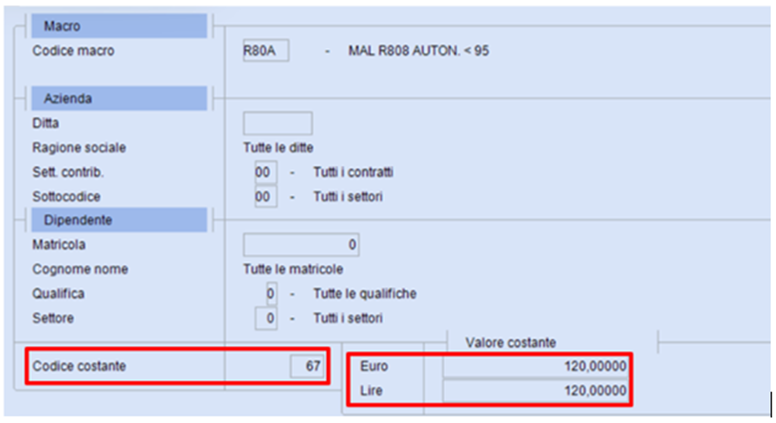Click the empty Ditta input field
This screenshot has height=423, width=776.
[278, 123]
